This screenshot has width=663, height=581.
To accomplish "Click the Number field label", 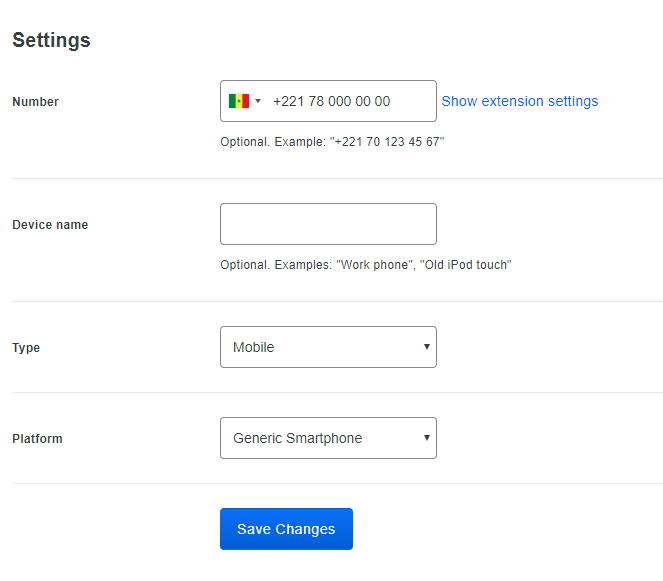I will coord(35,102).
